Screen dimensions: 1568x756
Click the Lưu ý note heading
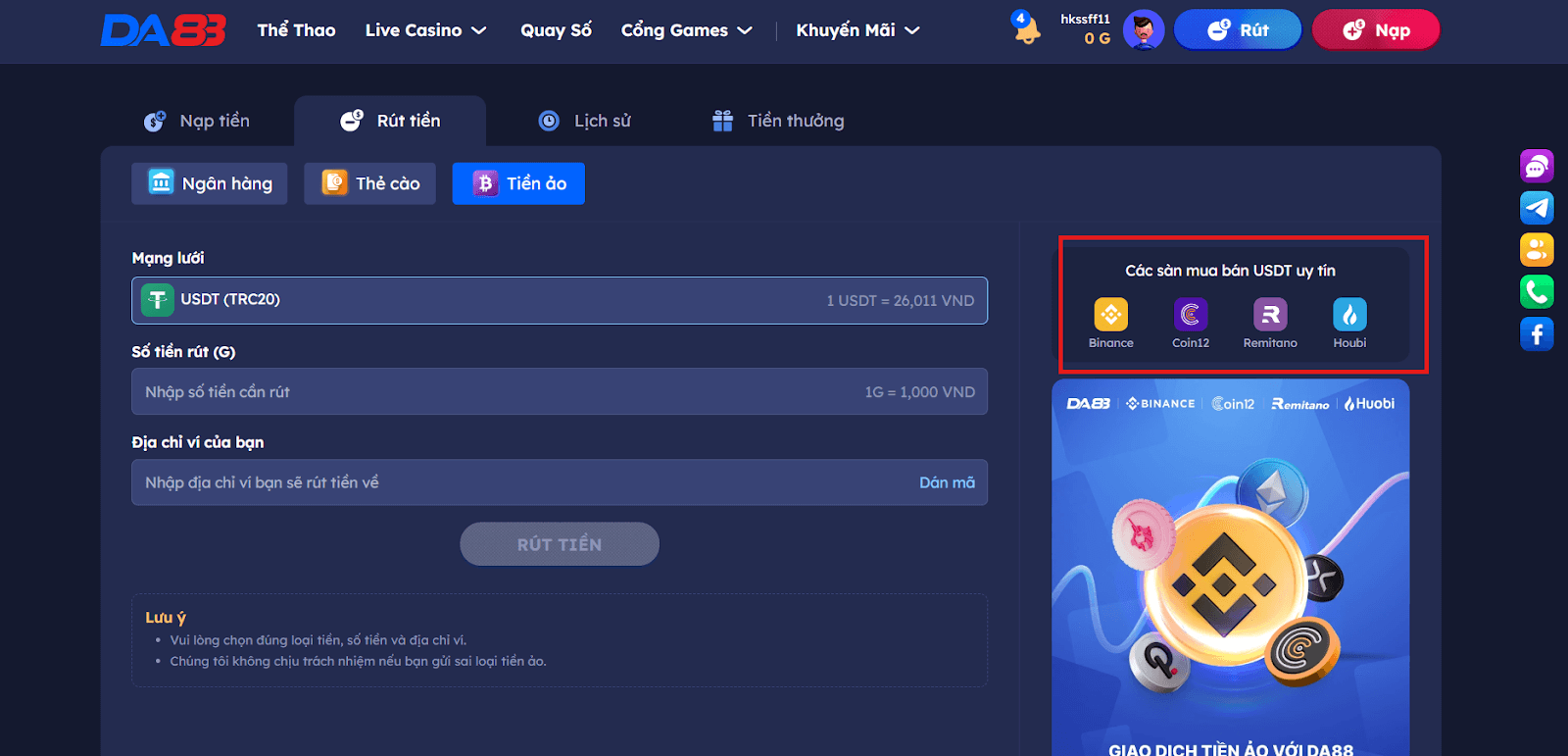[x=166, y=618]
